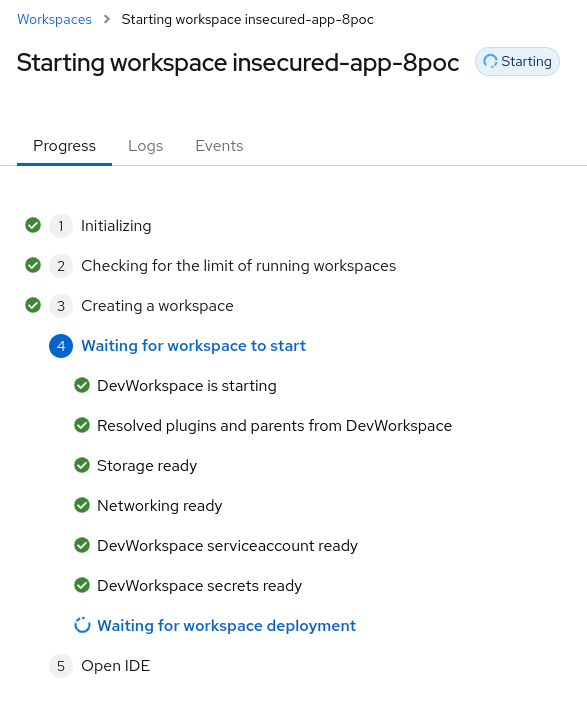
Task: Select 'Resolved plugins and parents from DevWorkspace'
Action: (275, 426)
